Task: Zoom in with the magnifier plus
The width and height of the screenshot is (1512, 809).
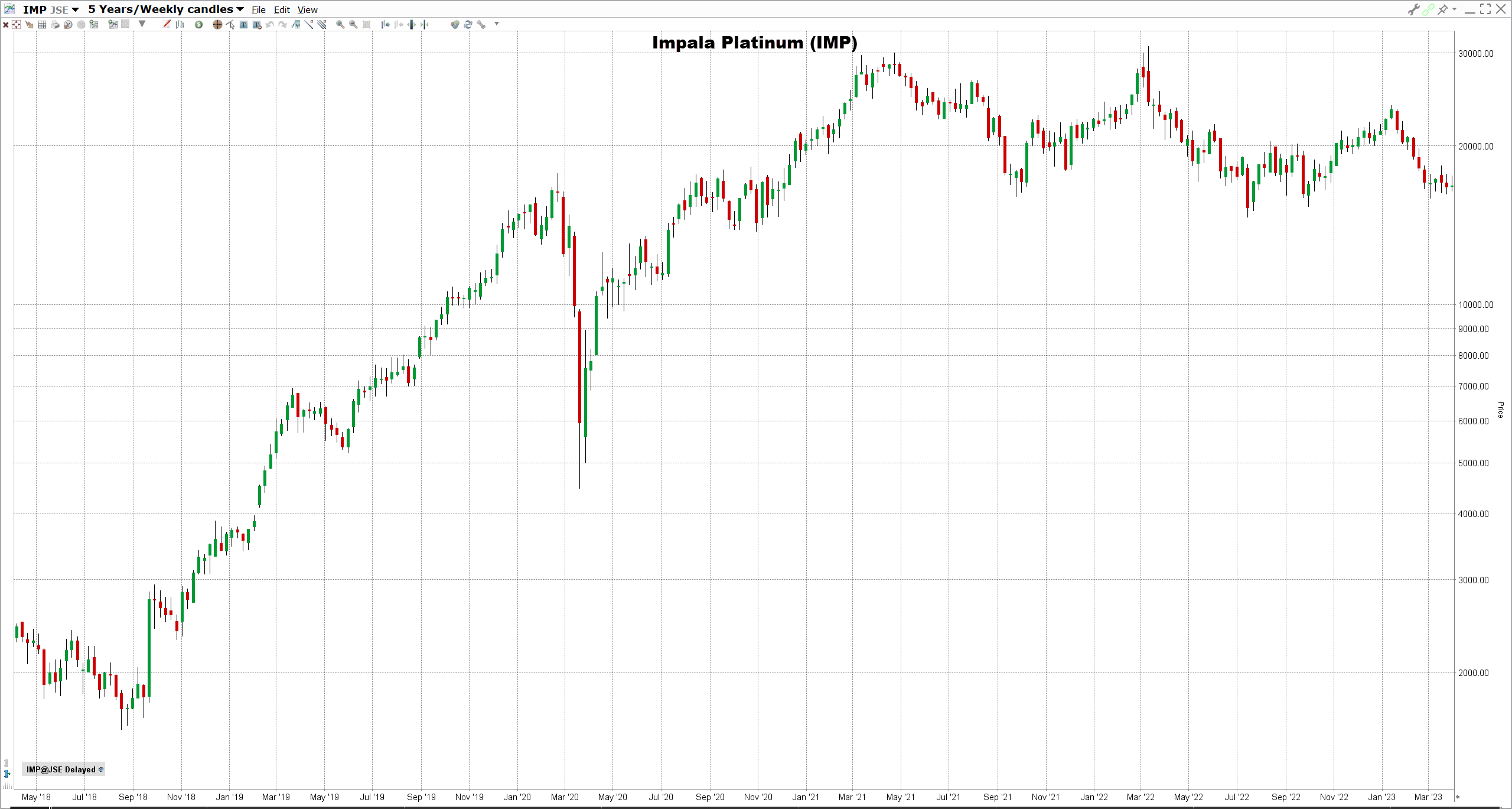Action: pyautogui.click(x=340, y=24)
